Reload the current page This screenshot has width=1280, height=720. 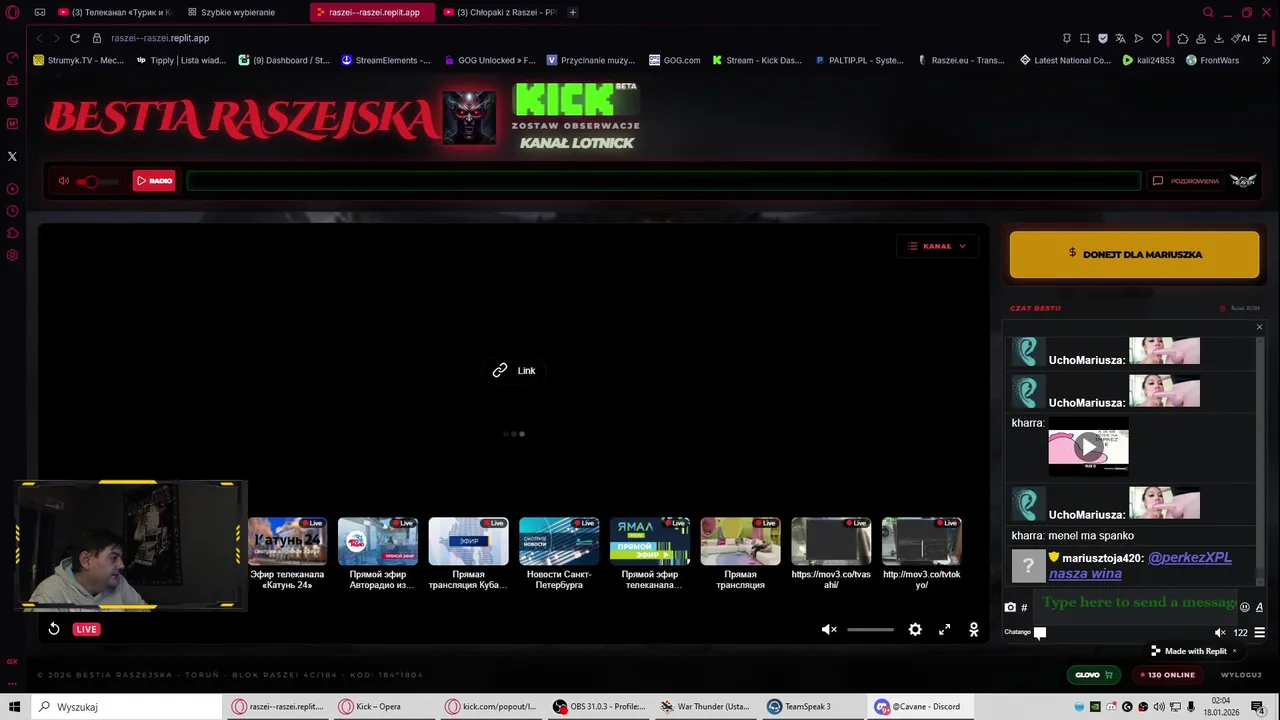74,38
